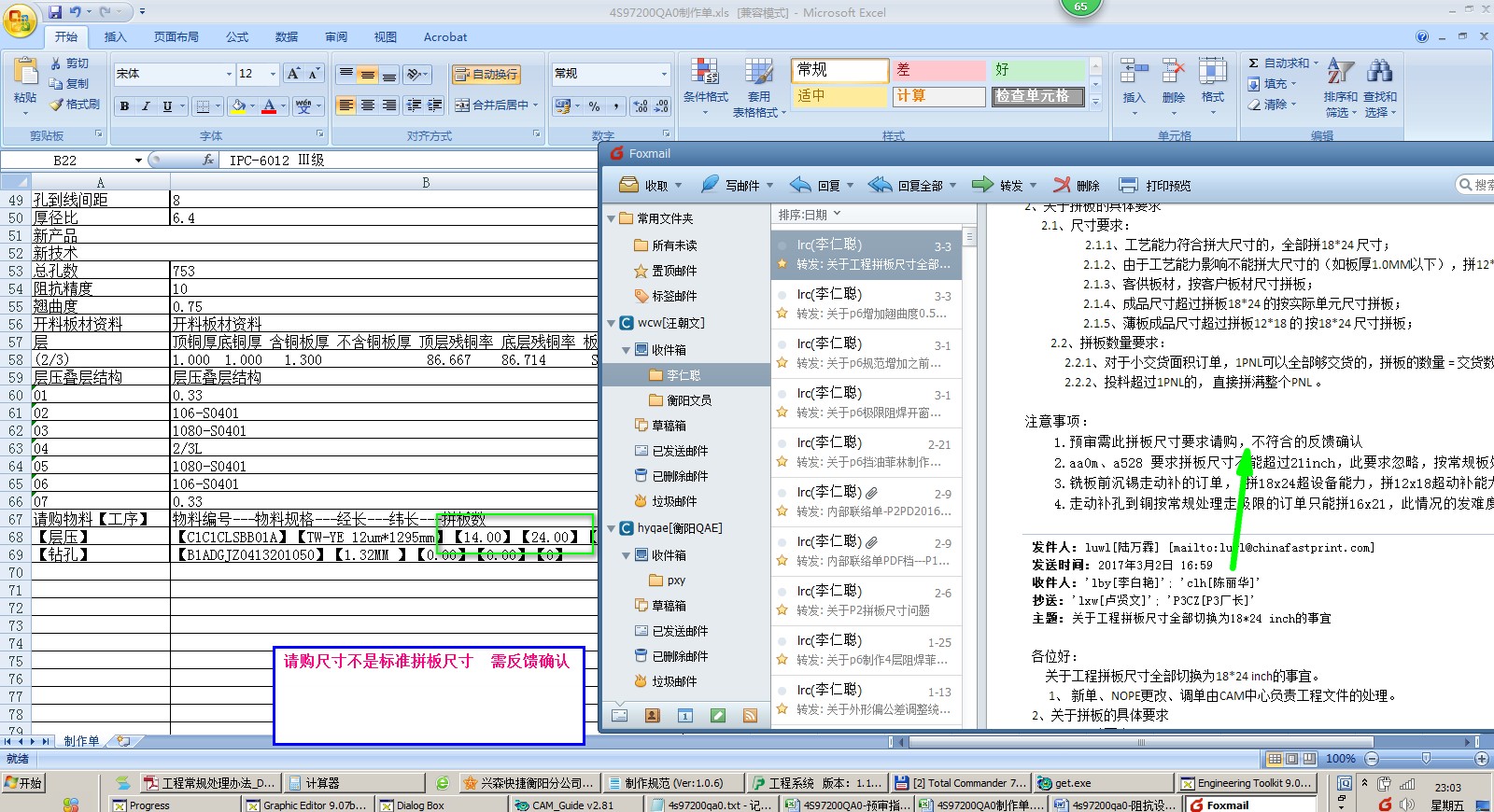Open the number format dropdown showing 常规
This screenshot has width=1494, height=812.
point(664,74)
